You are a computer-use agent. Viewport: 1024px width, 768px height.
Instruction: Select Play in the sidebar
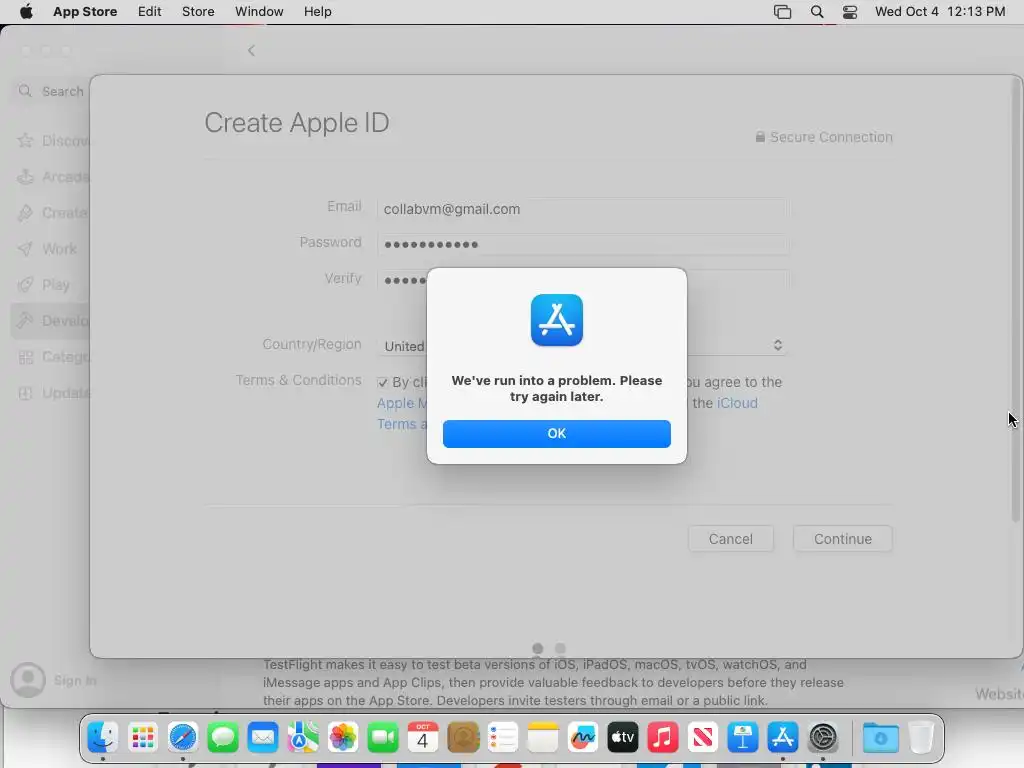click(52, 285)
